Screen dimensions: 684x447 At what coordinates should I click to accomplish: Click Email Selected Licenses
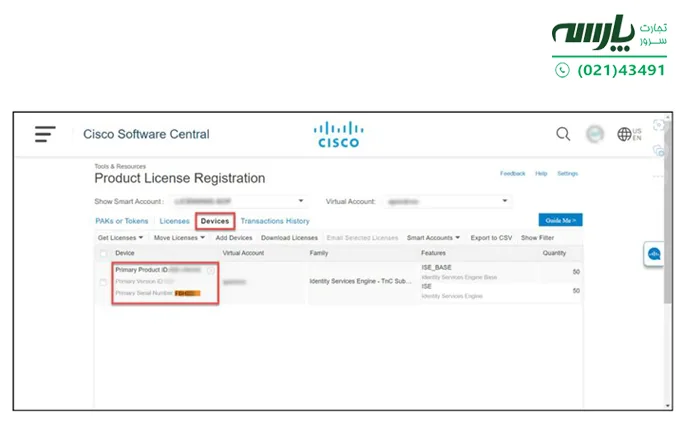362,238
